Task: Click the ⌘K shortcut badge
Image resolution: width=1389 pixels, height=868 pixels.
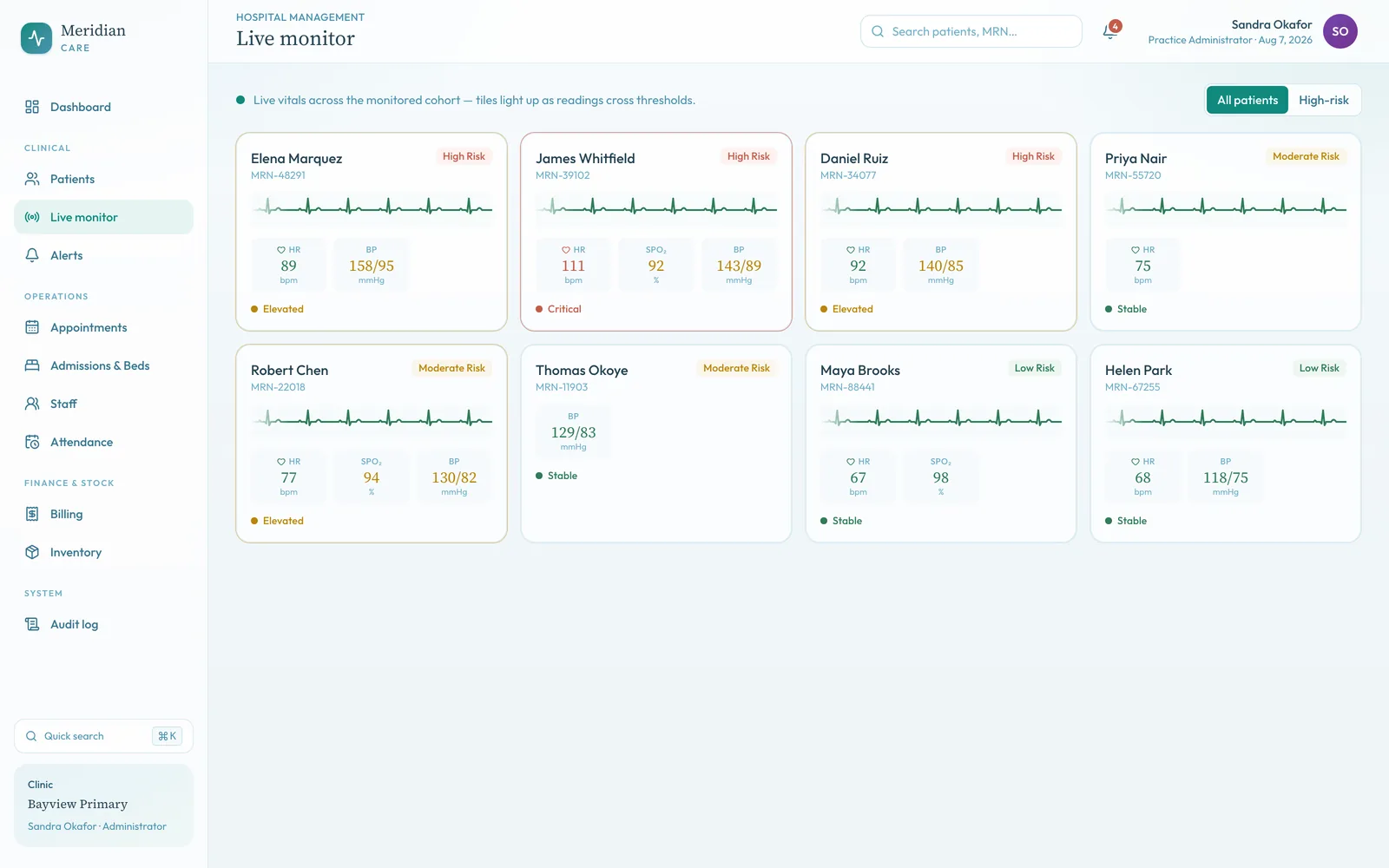Action: point(167,736)
